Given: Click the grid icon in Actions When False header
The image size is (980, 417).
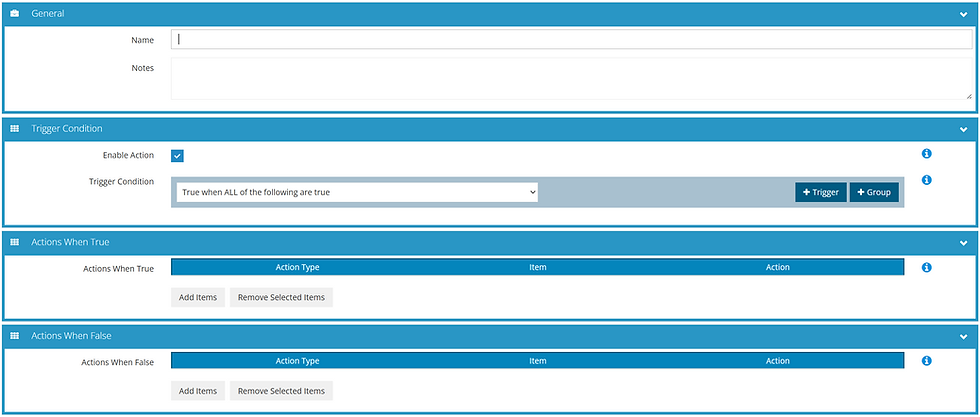Looking at the screenshot, I should [x=15, y=336].
